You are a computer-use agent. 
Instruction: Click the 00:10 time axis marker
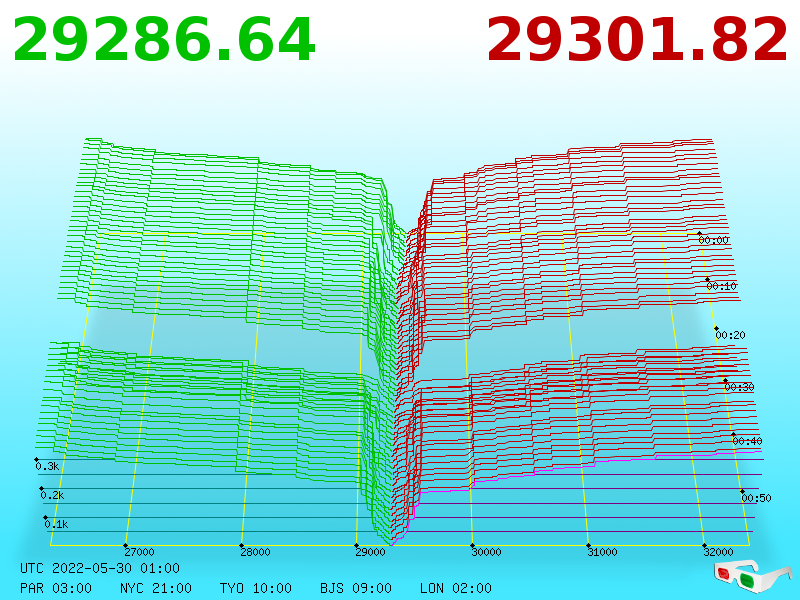[x=721, y=286]
